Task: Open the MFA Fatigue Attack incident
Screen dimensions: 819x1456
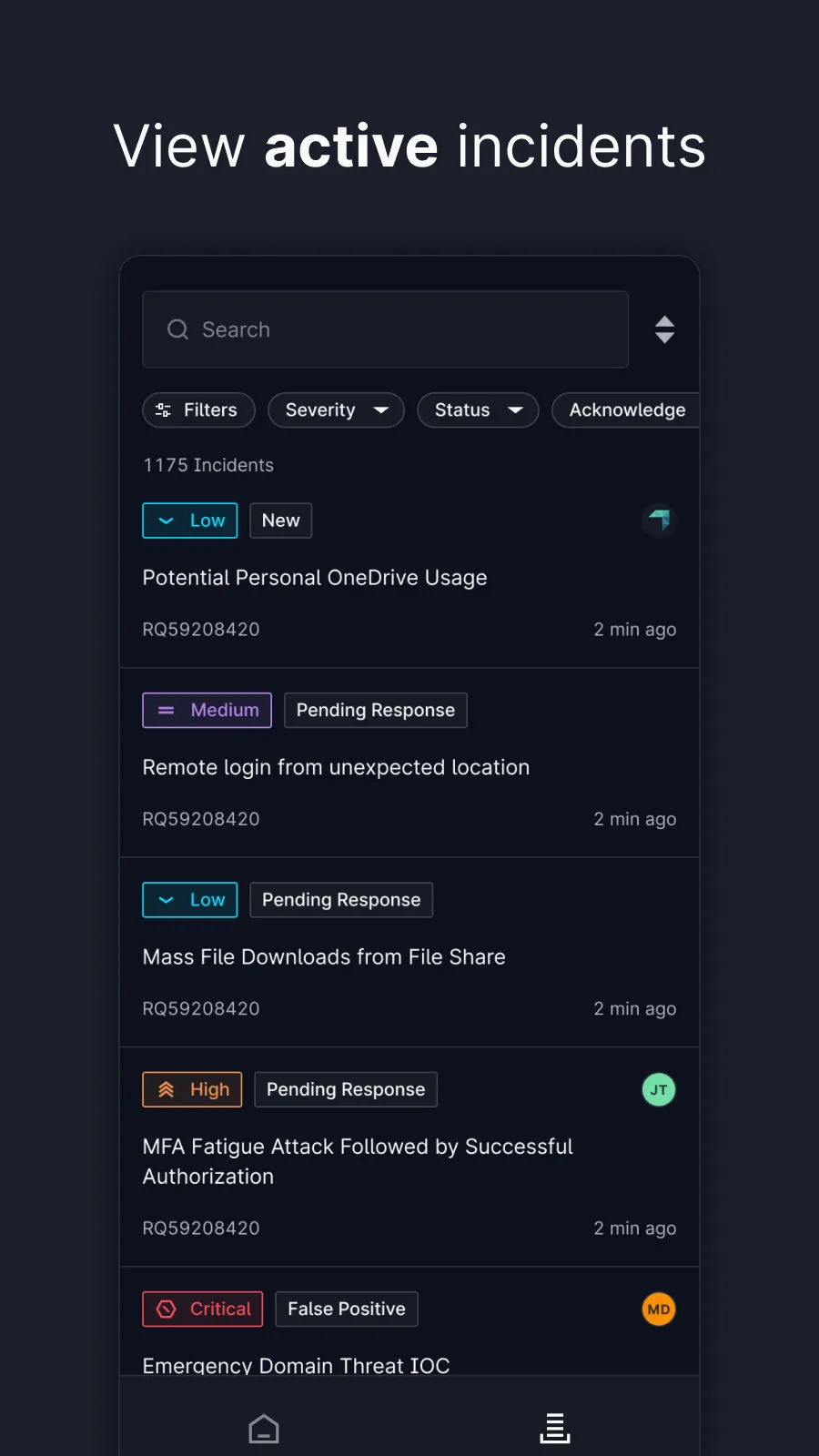Action: tap(358, 1161)
